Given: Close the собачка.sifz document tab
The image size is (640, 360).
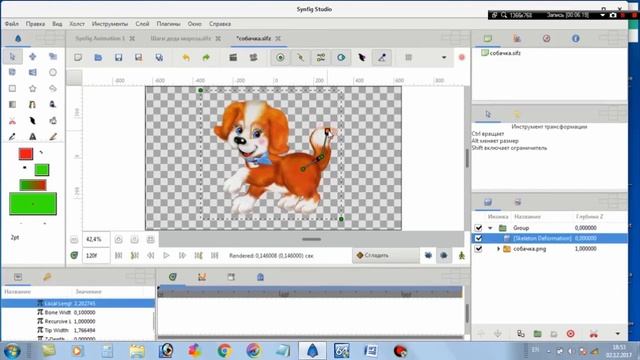Looking at the screenshot, I should [x=278, y=38].
